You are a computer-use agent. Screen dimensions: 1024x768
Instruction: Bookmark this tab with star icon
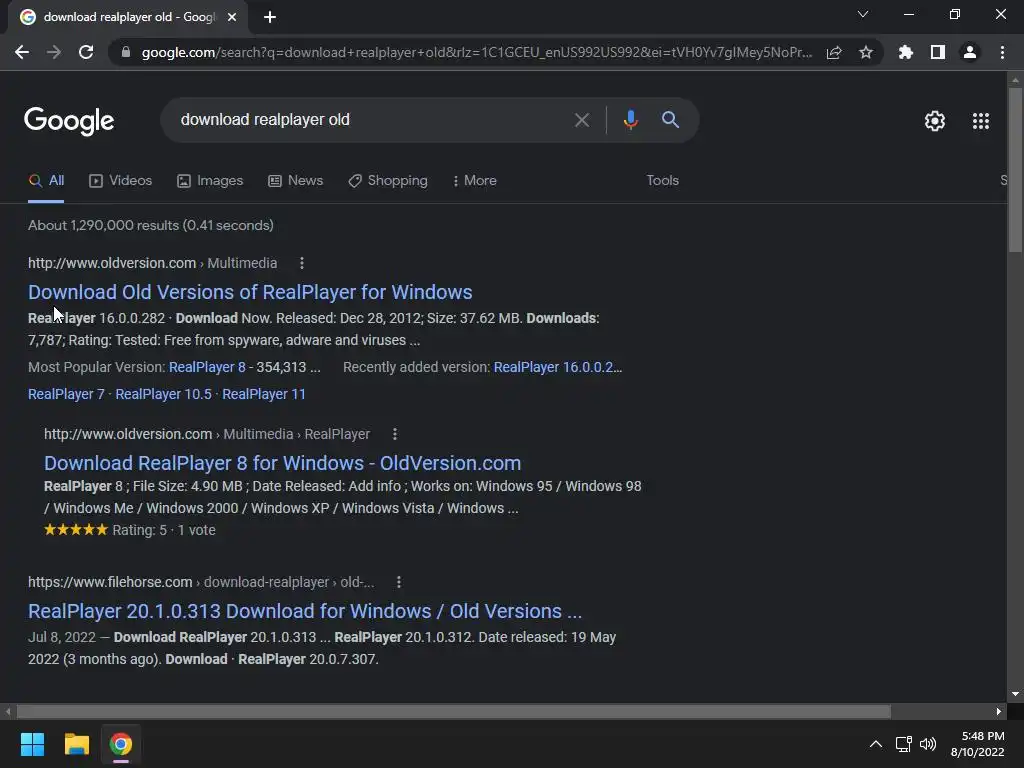pyautogui.click(x=866, y=52)
